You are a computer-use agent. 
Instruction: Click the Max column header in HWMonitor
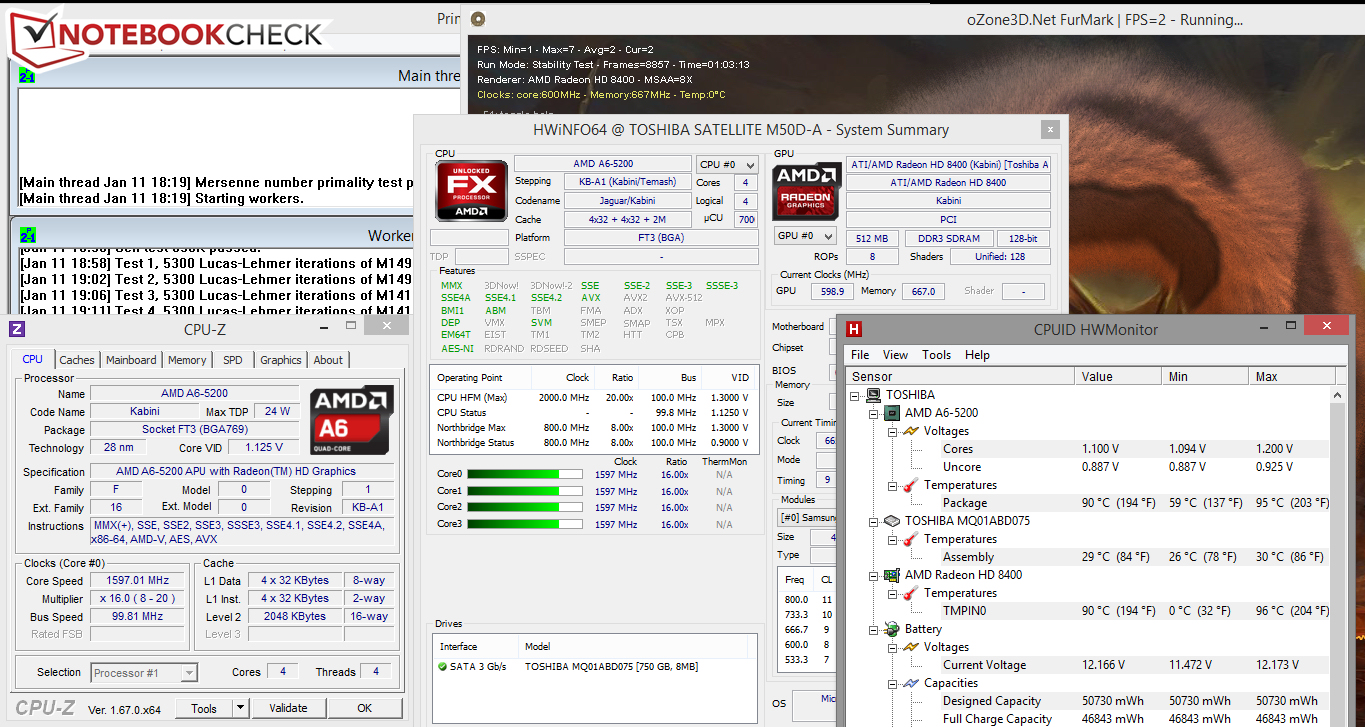[1290, 377]
